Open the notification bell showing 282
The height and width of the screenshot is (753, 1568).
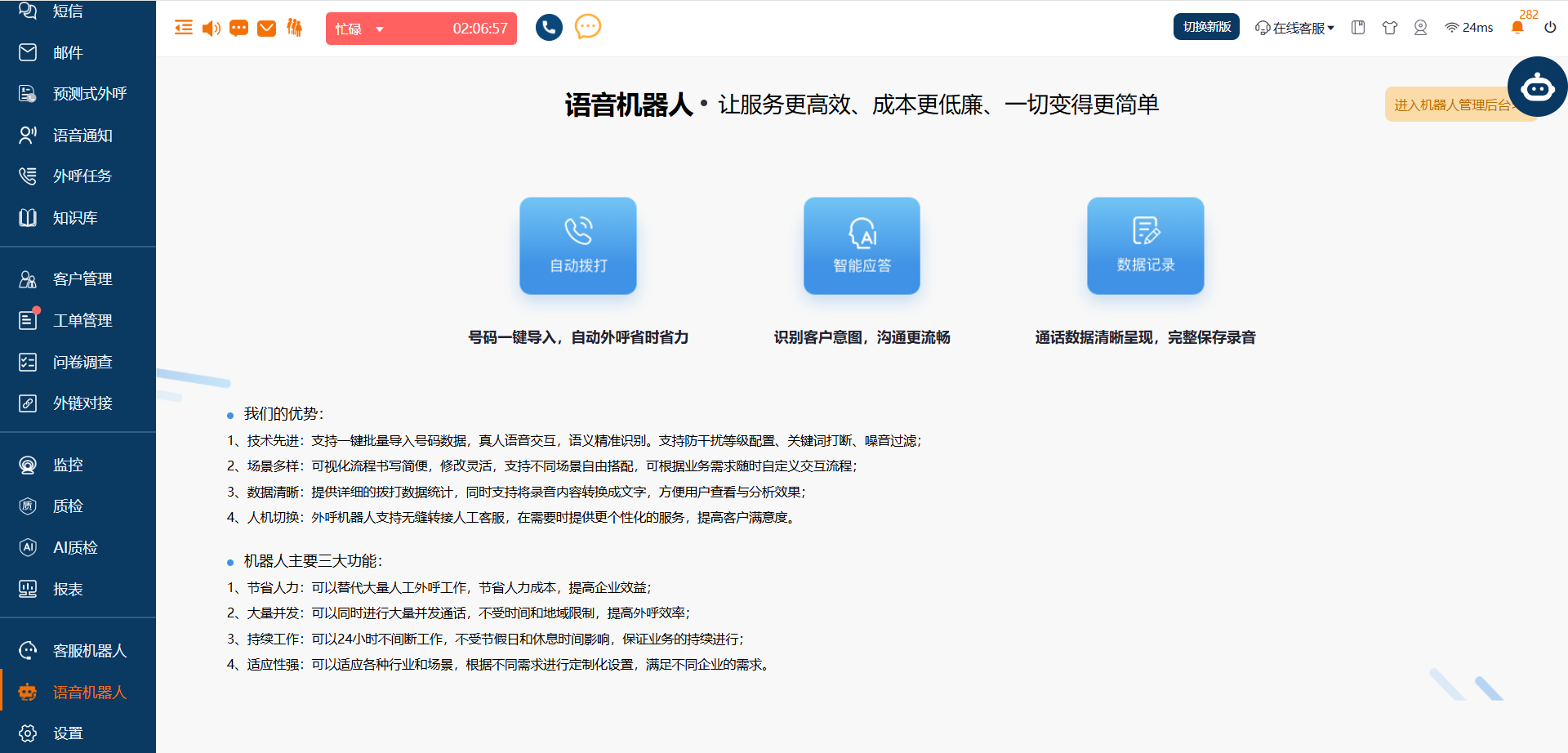1517,28
